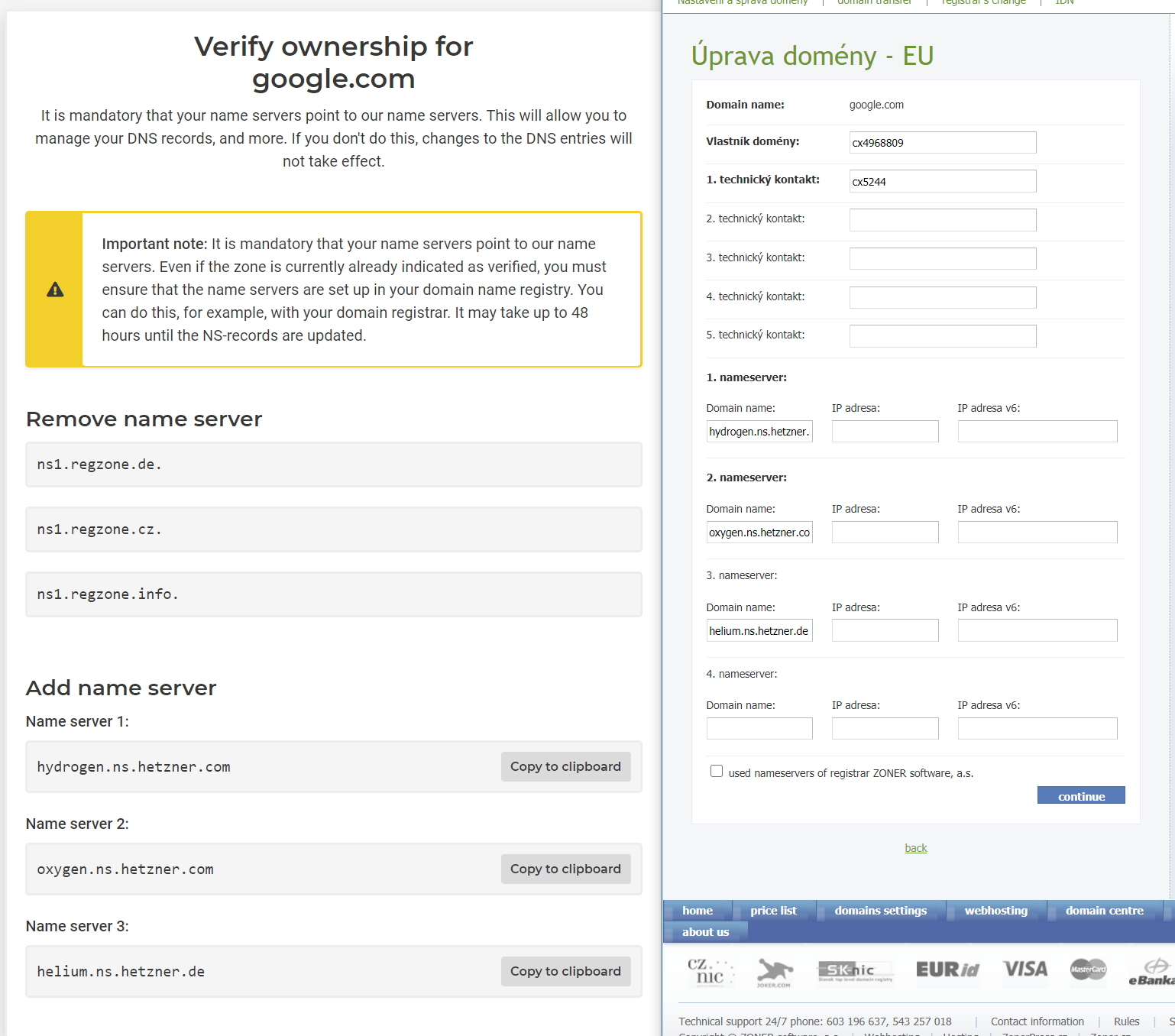Viewport: 1175px width, 1036px height.
Task: Click the registrar's change top link
Action: 983,2
